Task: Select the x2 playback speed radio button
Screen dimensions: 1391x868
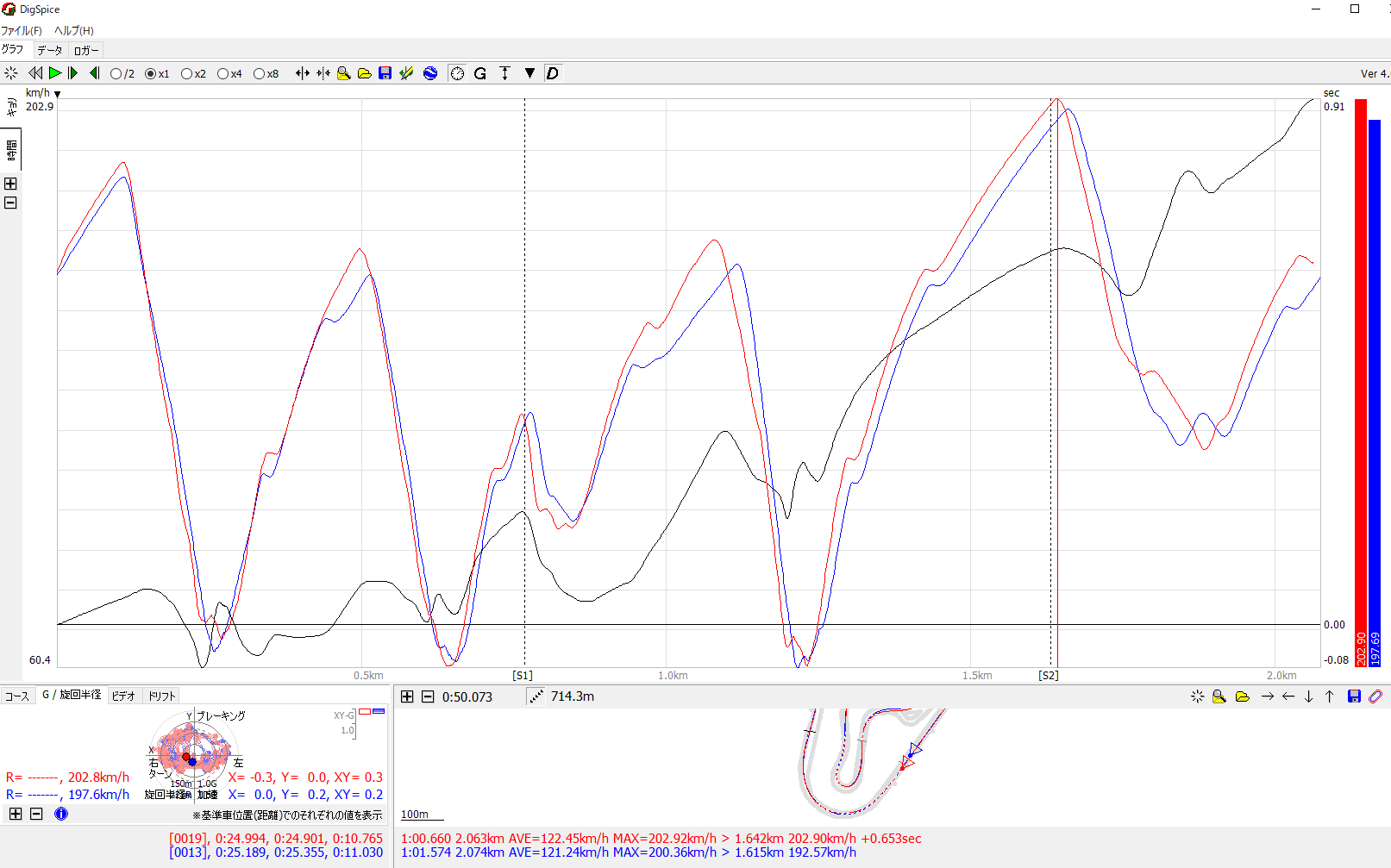Action: 186,74
